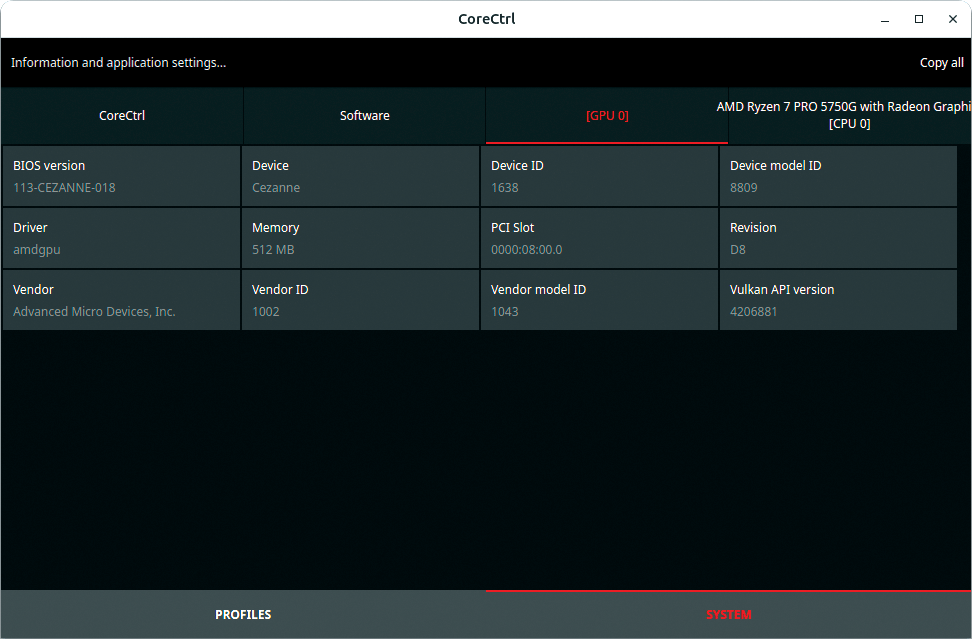Image resolution: width=972 pixels, height=639 pixels.
Task: Click the Driver label
Action: point(30,227)
